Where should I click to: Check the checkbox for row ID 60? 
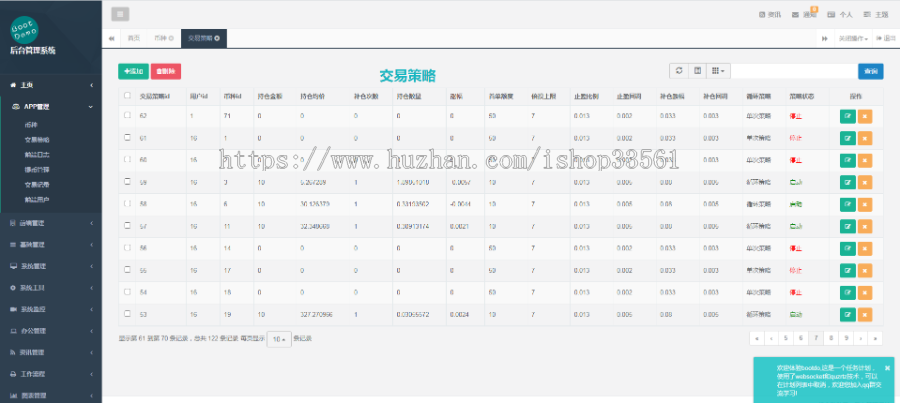pyautogui.click(x=127, y=160)
